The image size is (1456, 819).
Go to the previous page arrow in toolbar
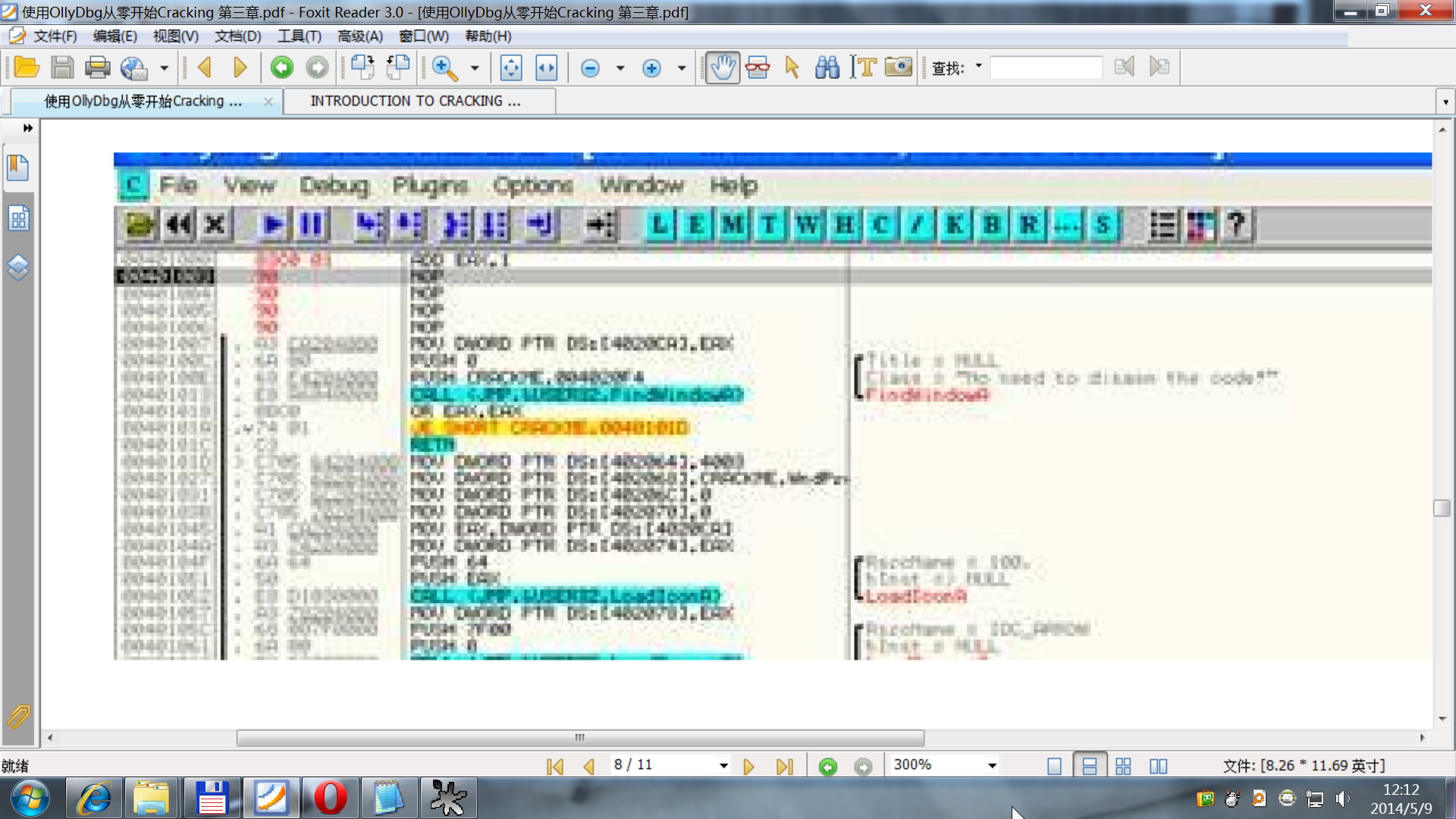click(x=204, y=67)
